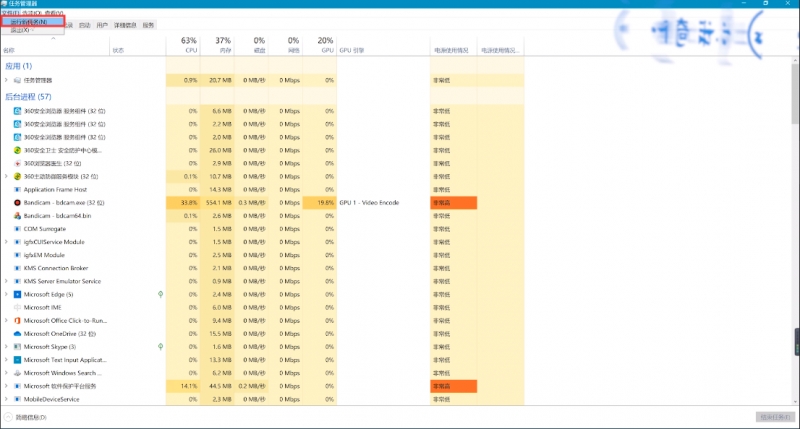
Task: Switch to the 启动 tab
Action: coord(85,25)
